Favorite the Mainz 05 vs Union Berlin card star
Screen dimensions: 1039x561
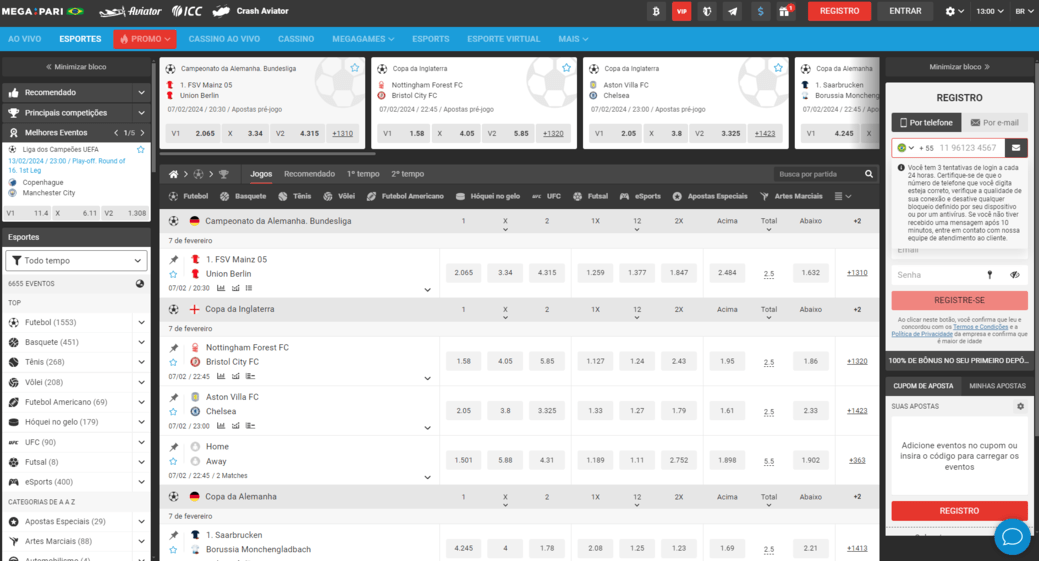click(355, 68)
